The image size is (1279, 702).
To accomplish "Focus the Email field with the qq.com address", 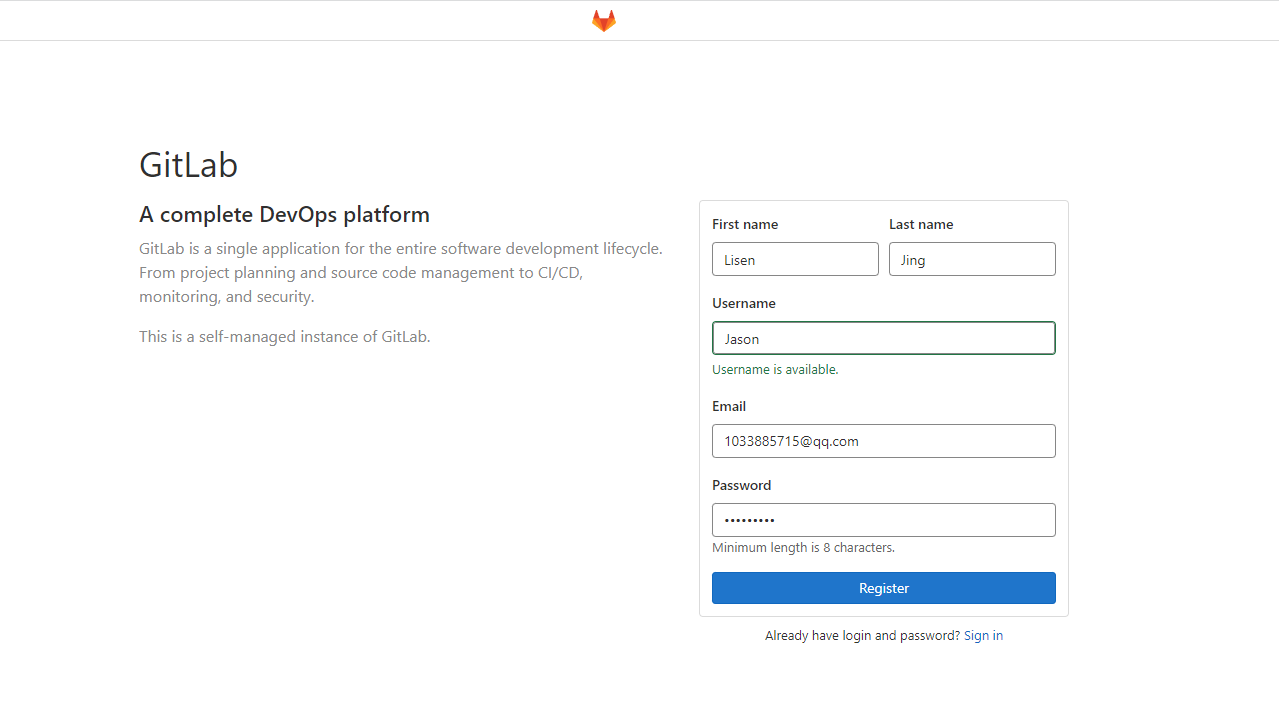I will (883, 441).
